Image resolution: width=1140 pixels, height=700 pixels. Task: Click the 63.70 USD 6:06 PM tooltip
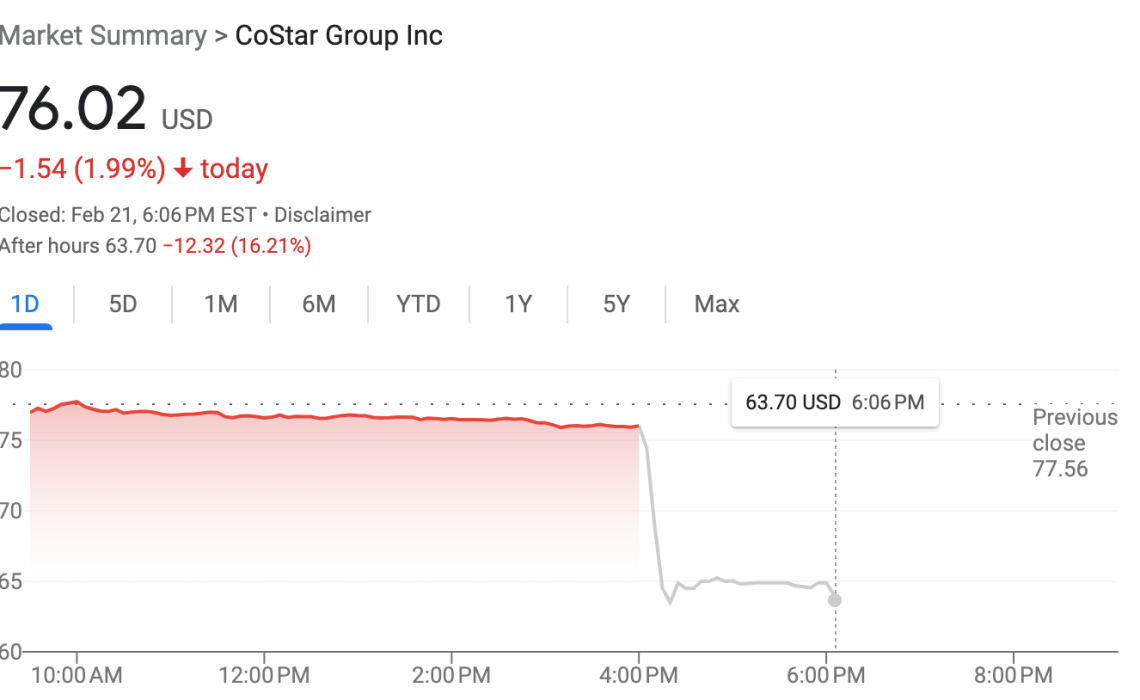[x=835, y=403]
